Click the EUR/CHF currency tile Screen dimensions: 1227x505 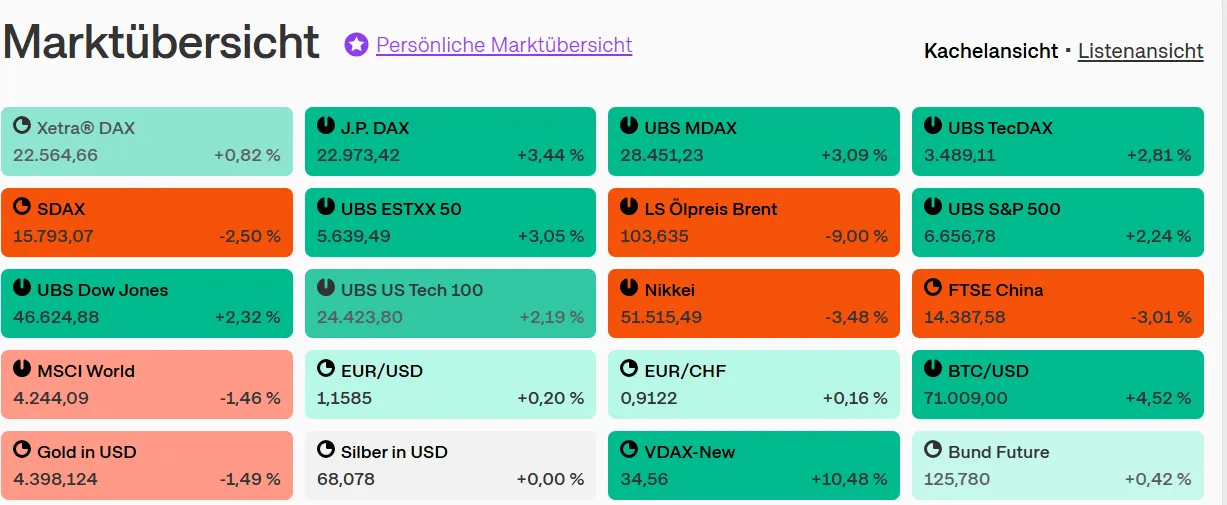(x=753, y=384)
